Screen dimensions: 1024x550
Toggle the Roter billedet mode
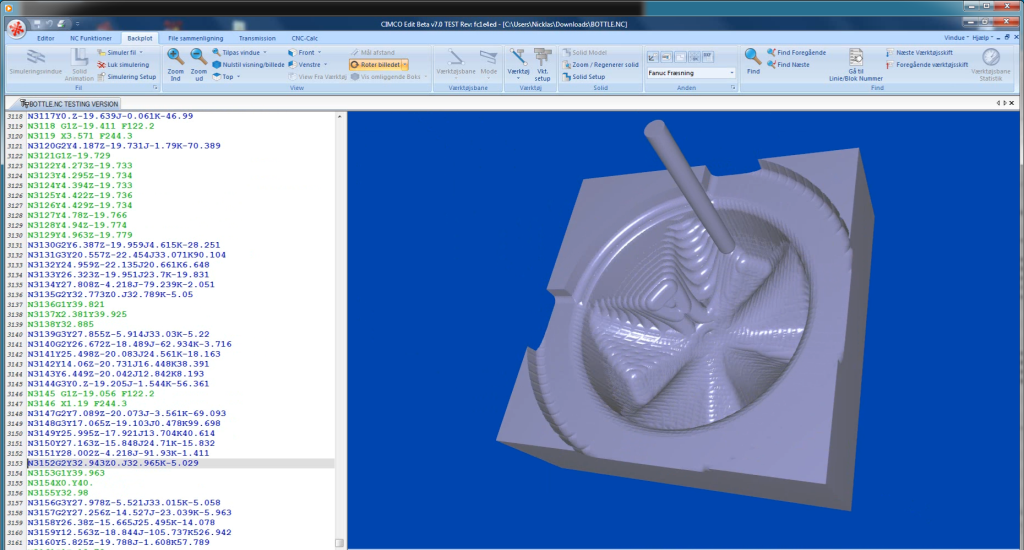click(376, 64)
